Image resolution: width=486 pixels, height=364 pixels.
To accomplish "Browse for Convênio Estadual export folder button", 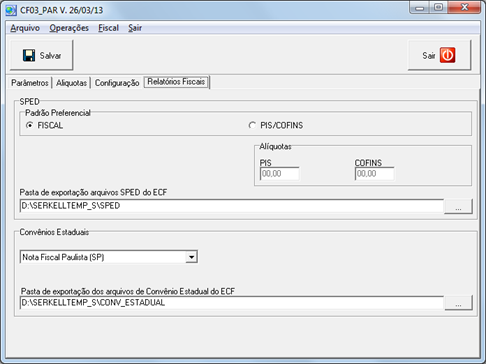I will click(458, 303).
